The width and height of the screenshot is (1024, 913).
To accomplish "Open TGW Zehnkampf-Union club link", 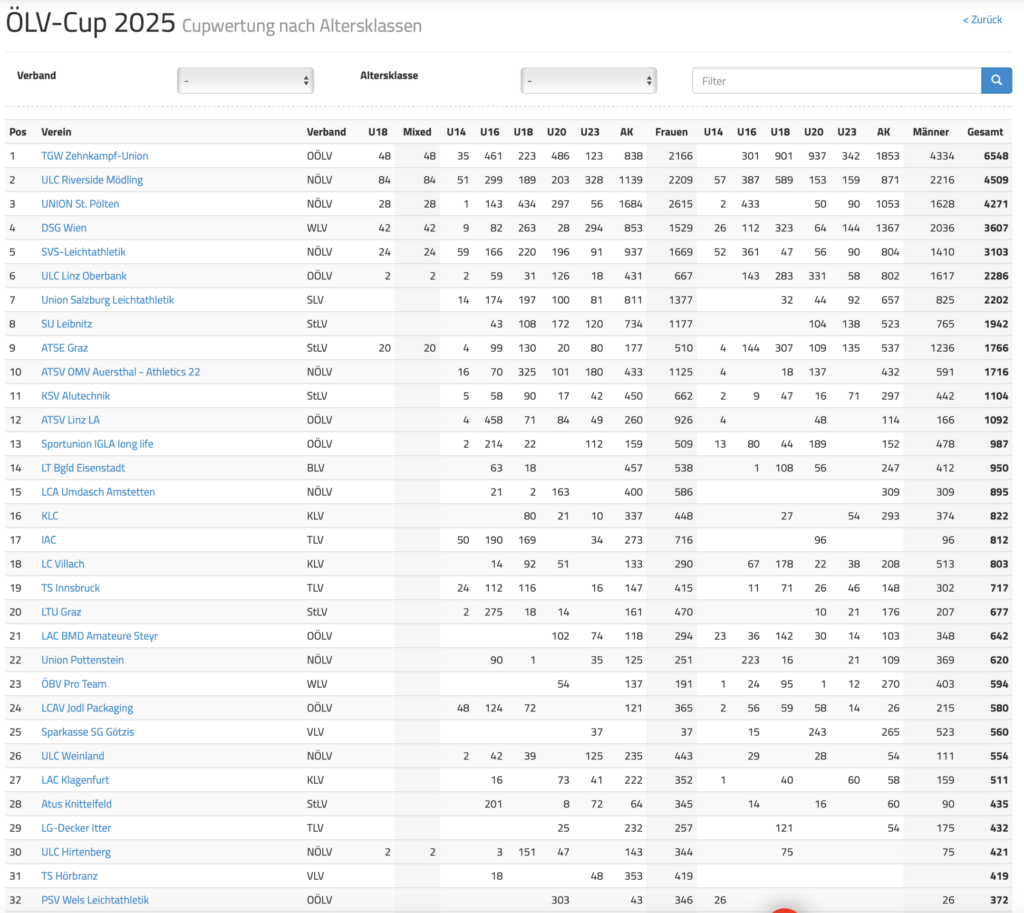I will click(x=94, y=156).
